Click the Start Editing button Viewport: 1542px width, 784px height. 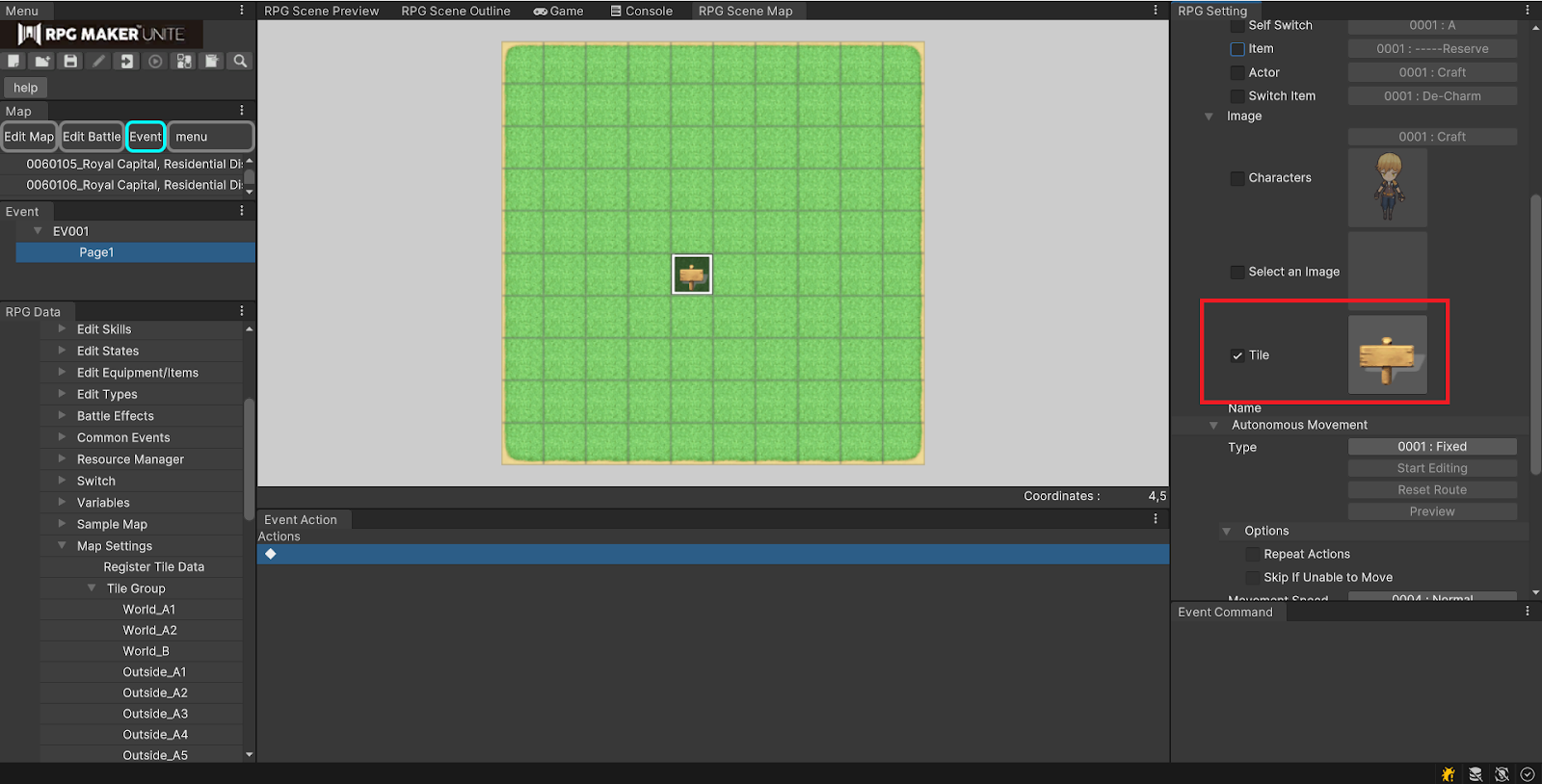tap(1432, 468)
